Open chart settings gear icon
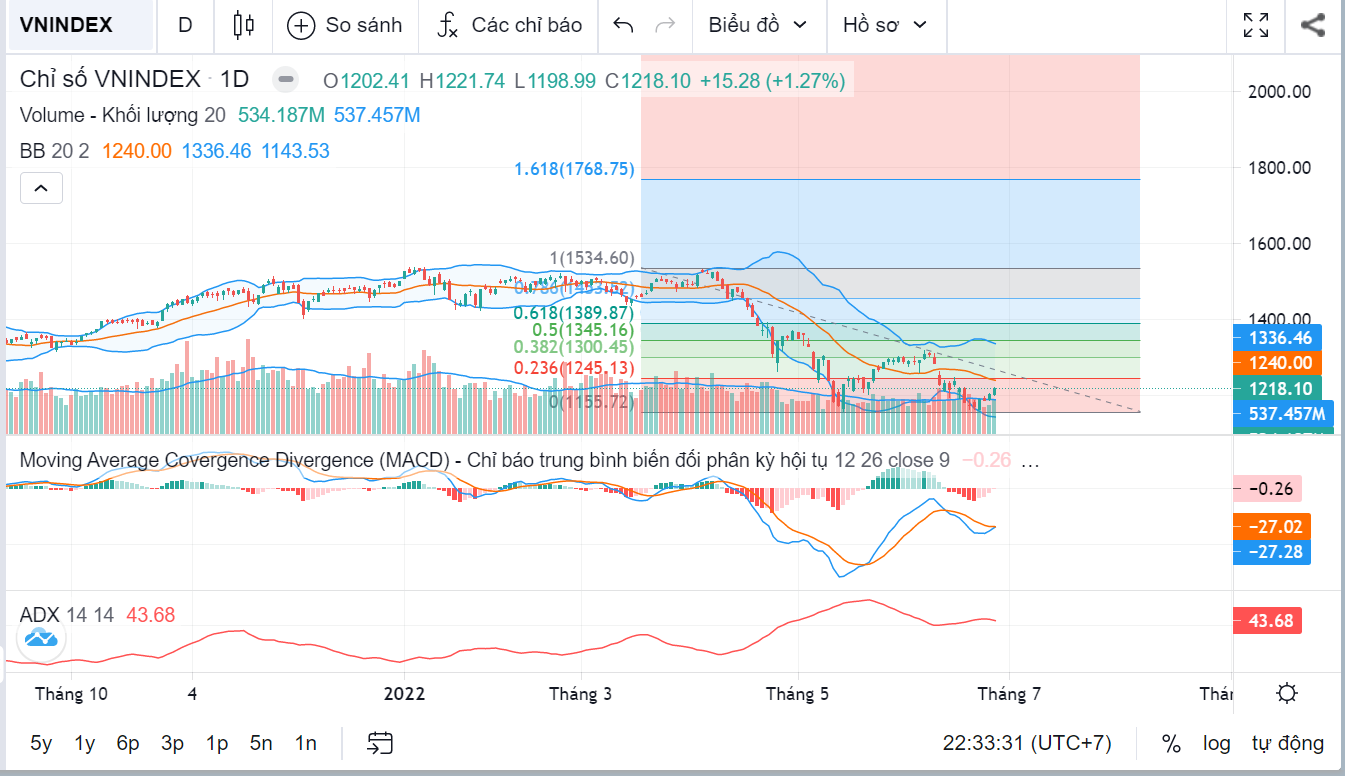Viewport: 1345px width, 776px height. pyautogui.click(x=1288, y=694)
